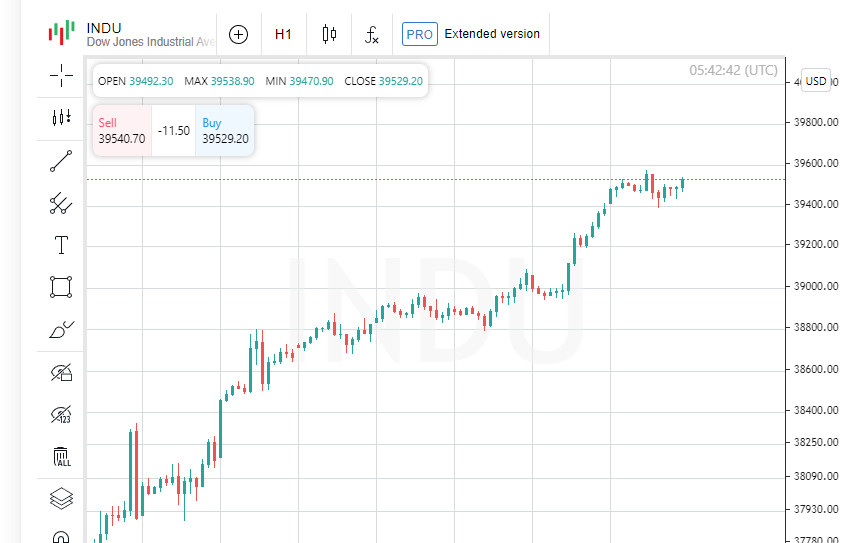Viewport: 856px width, 543px height.
Task: Toggle the magnet snap mode
Action: point(61,537)
